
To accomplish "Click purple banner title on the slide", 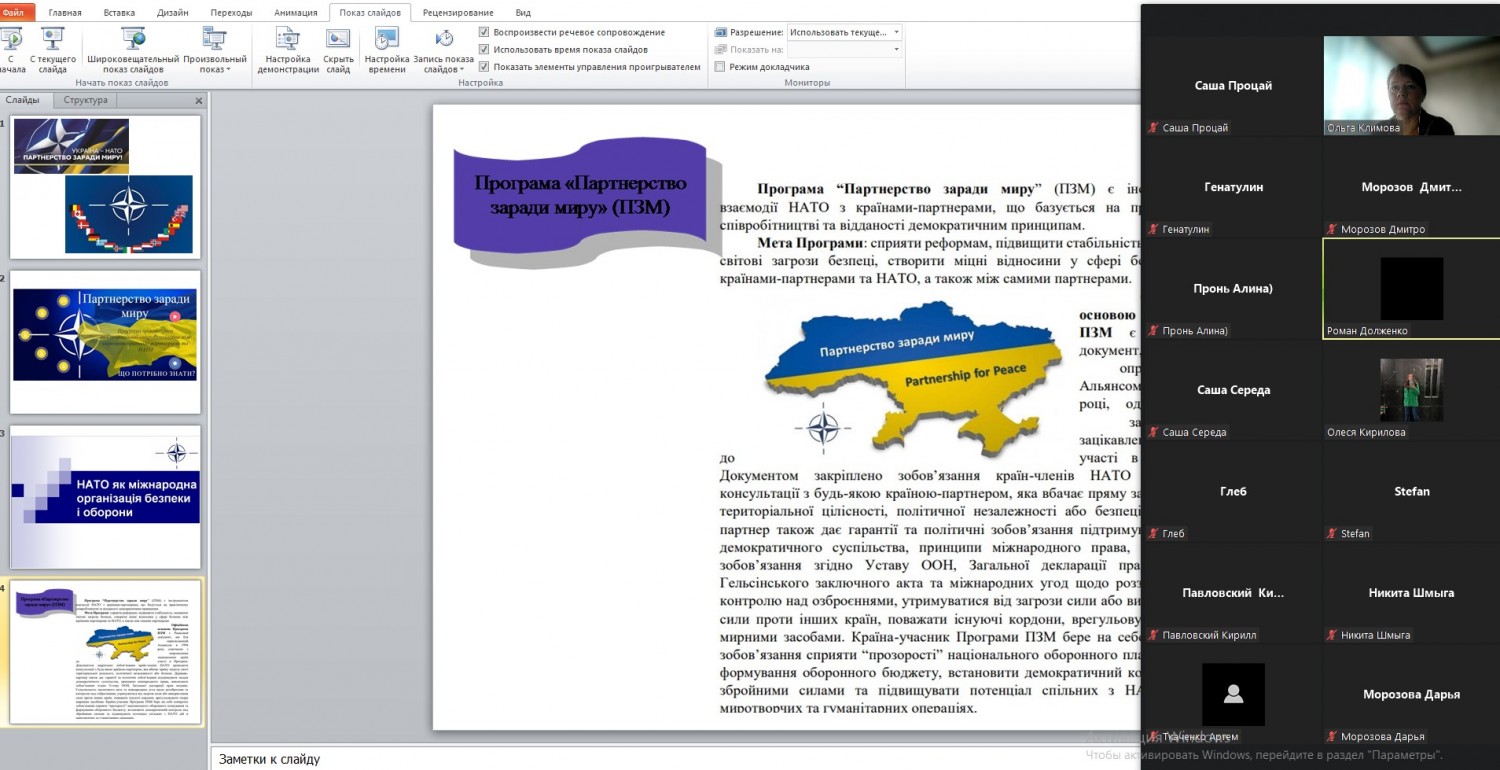I will click(x=580, y=196).
